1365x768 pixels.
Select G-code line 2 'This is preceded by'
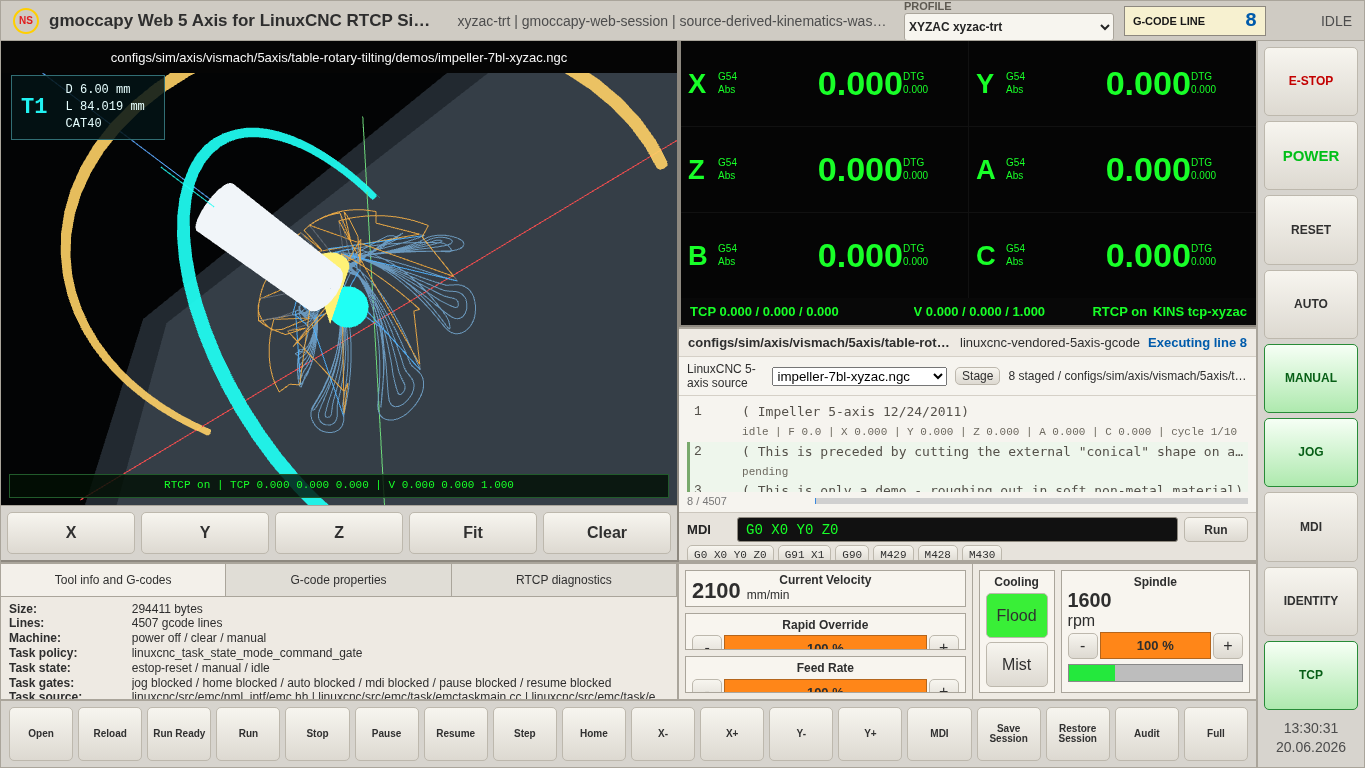tap(968, 461)
